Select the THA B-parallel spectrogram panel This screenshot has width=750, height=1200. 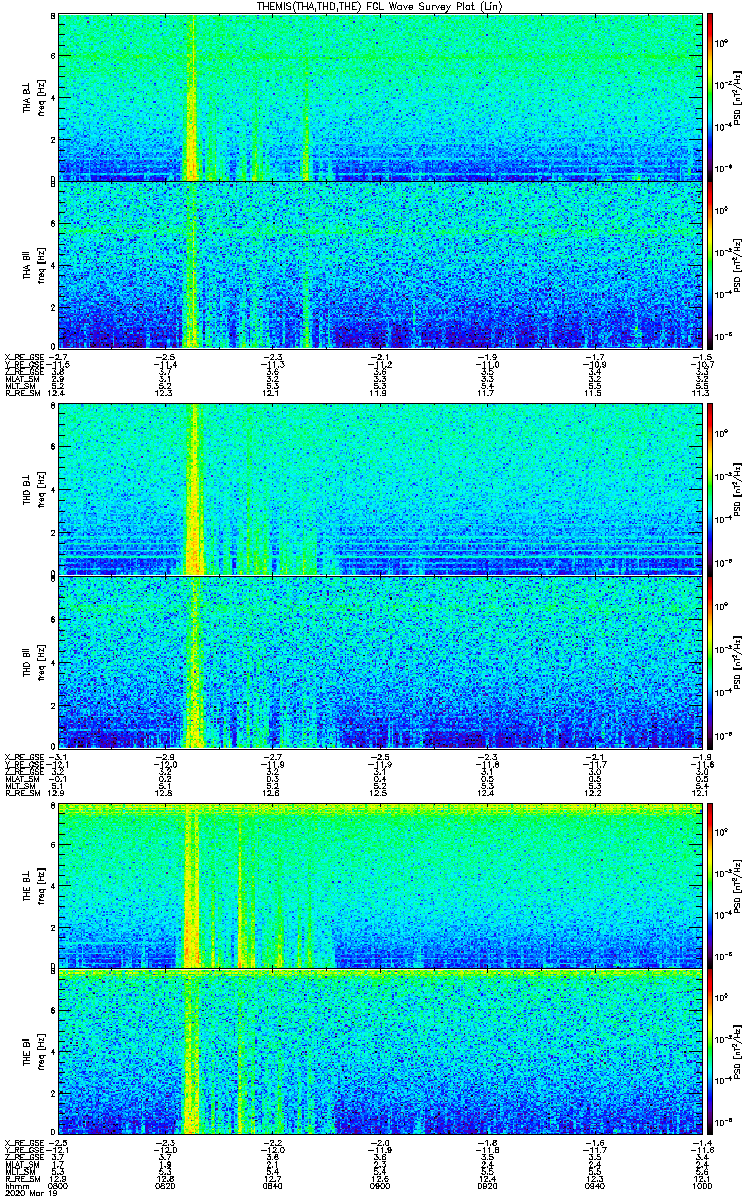tap(379, 264)
